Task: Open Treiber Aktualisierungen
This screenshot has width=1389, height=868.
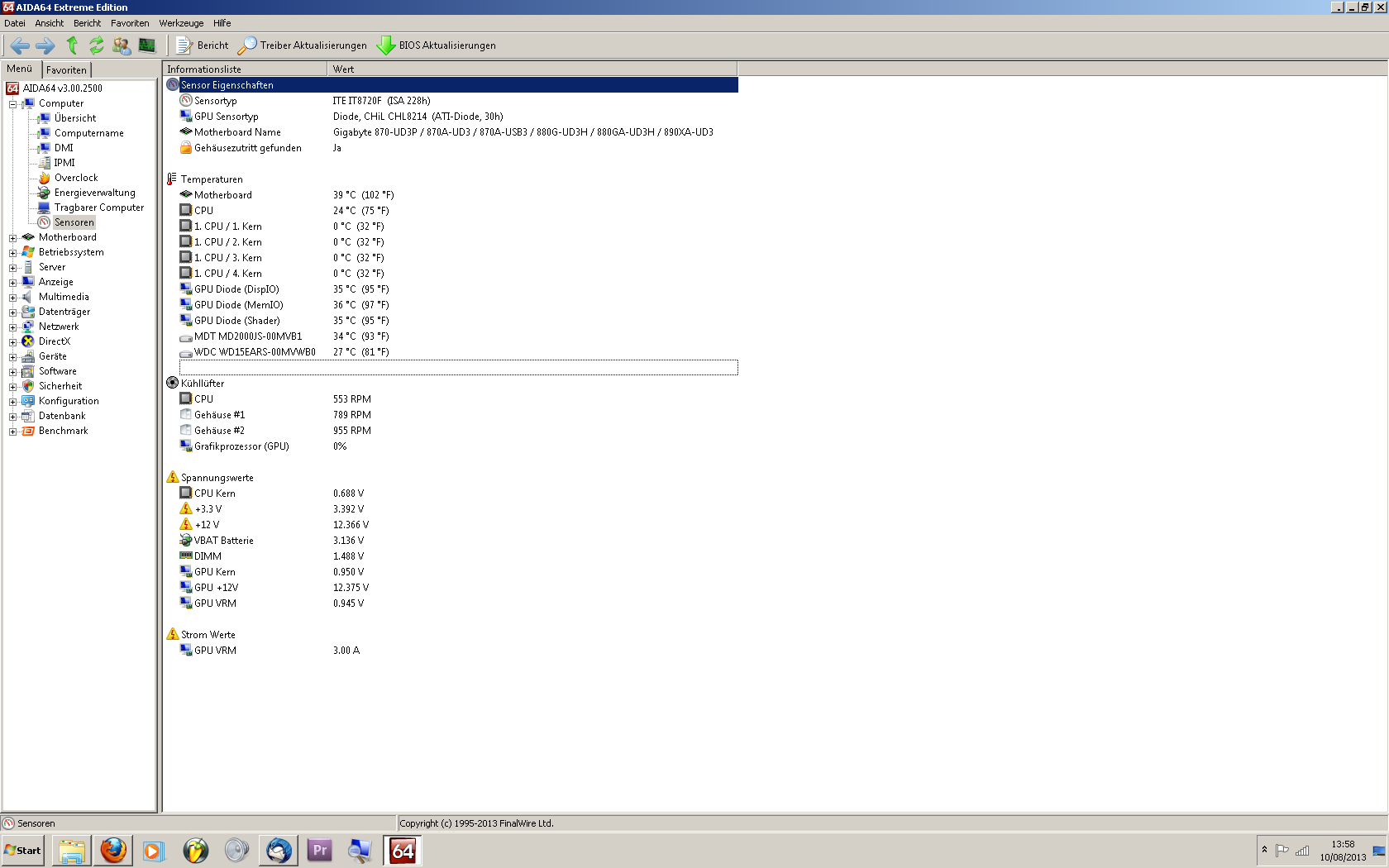Action: click(303, 45)
